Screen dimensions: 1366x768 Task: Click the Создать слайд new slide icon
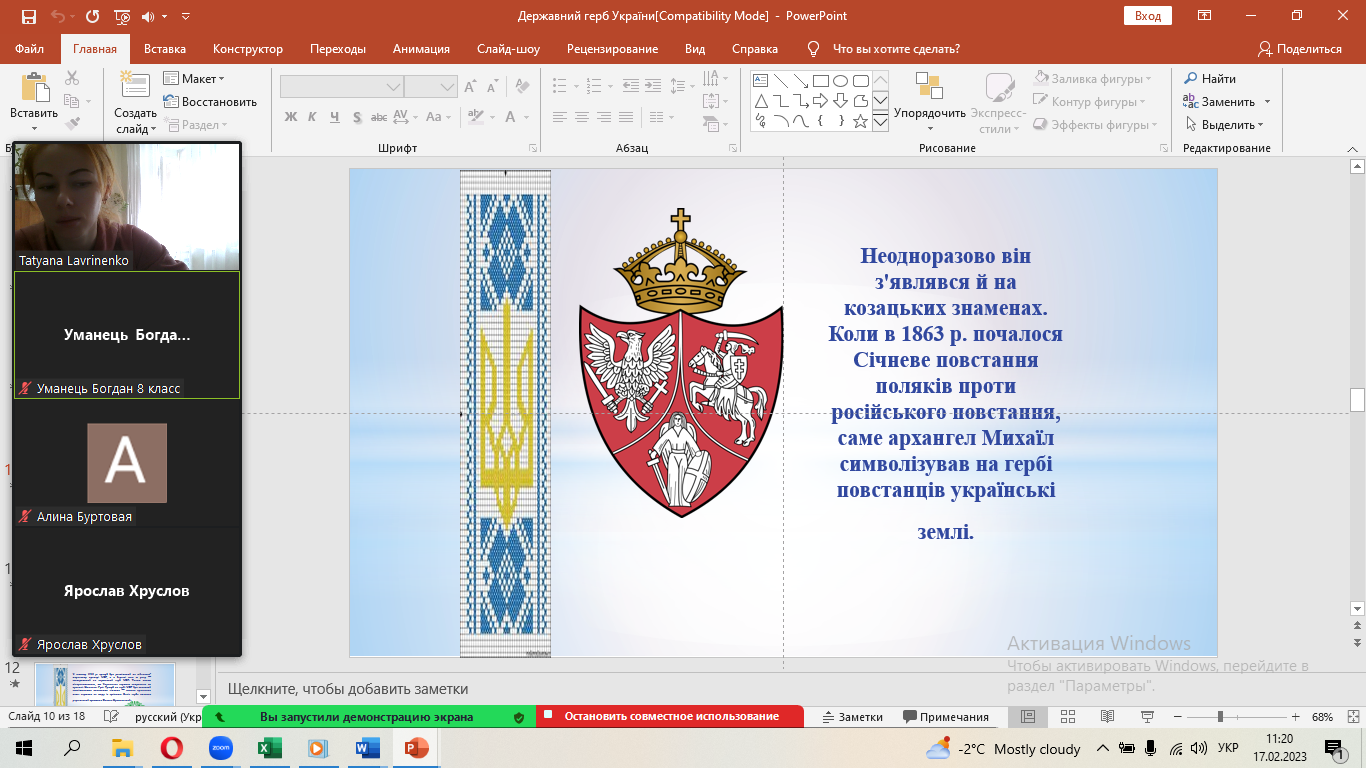[135, 86]
